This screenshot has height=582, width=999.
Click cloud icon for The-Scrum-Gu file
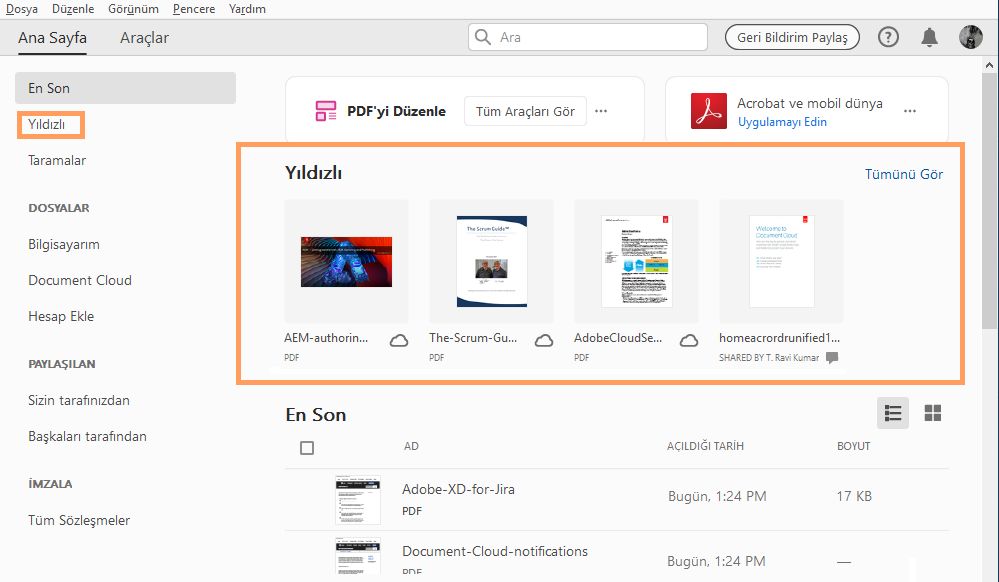[x=543, y=341]
